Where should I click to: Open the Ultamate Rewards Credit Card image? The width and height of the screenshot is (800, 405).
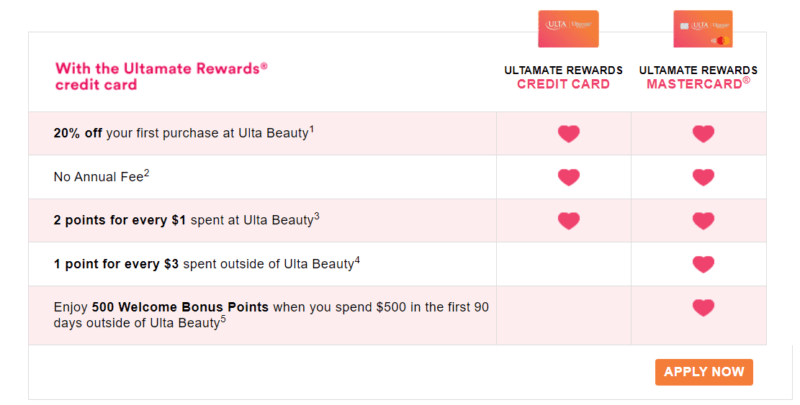click(x=568, y=29)
